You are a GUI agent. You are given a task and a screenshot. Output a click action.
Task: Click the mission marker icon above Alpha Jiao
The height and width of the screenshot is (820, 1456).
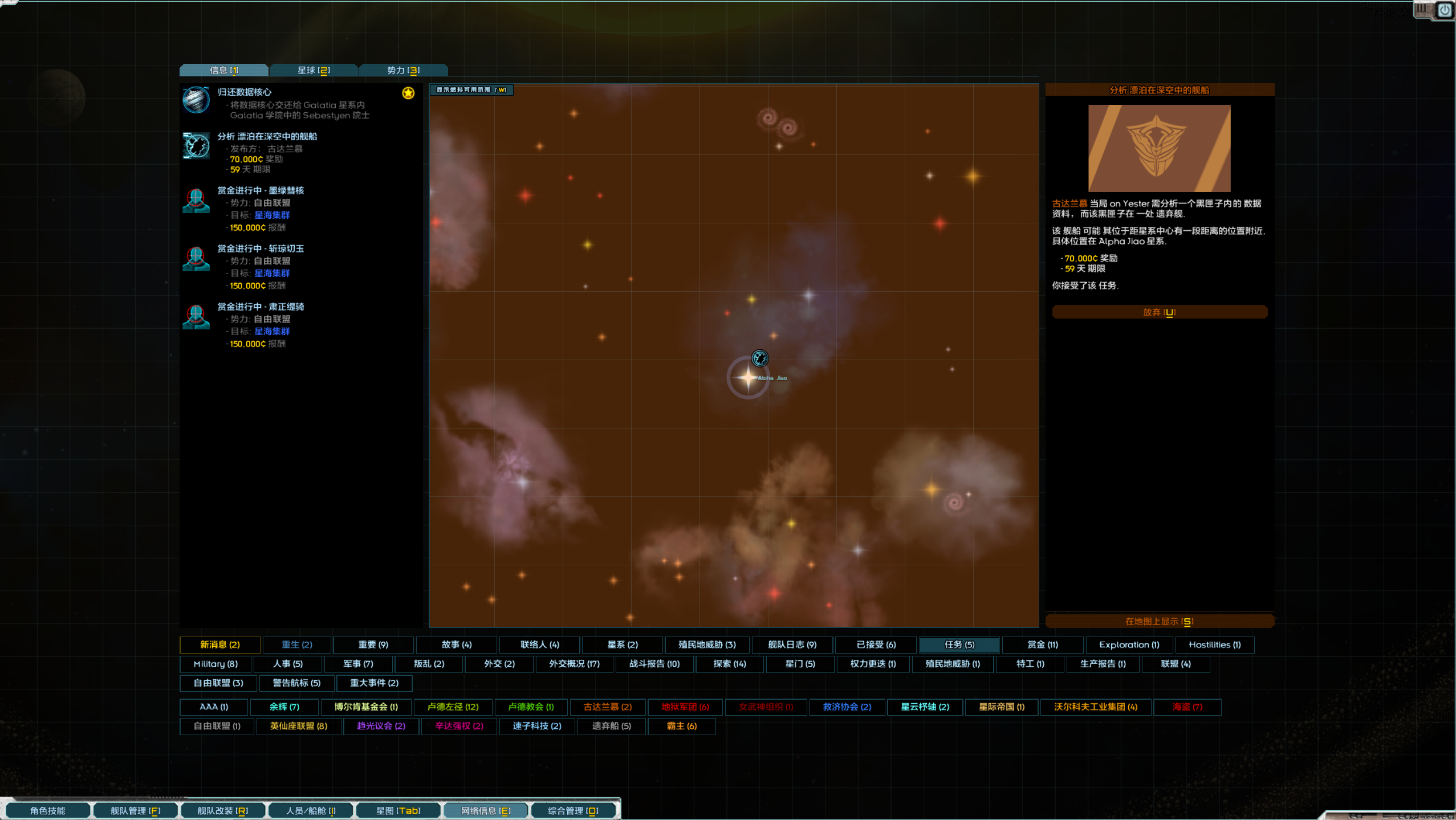tap(759, 358)
